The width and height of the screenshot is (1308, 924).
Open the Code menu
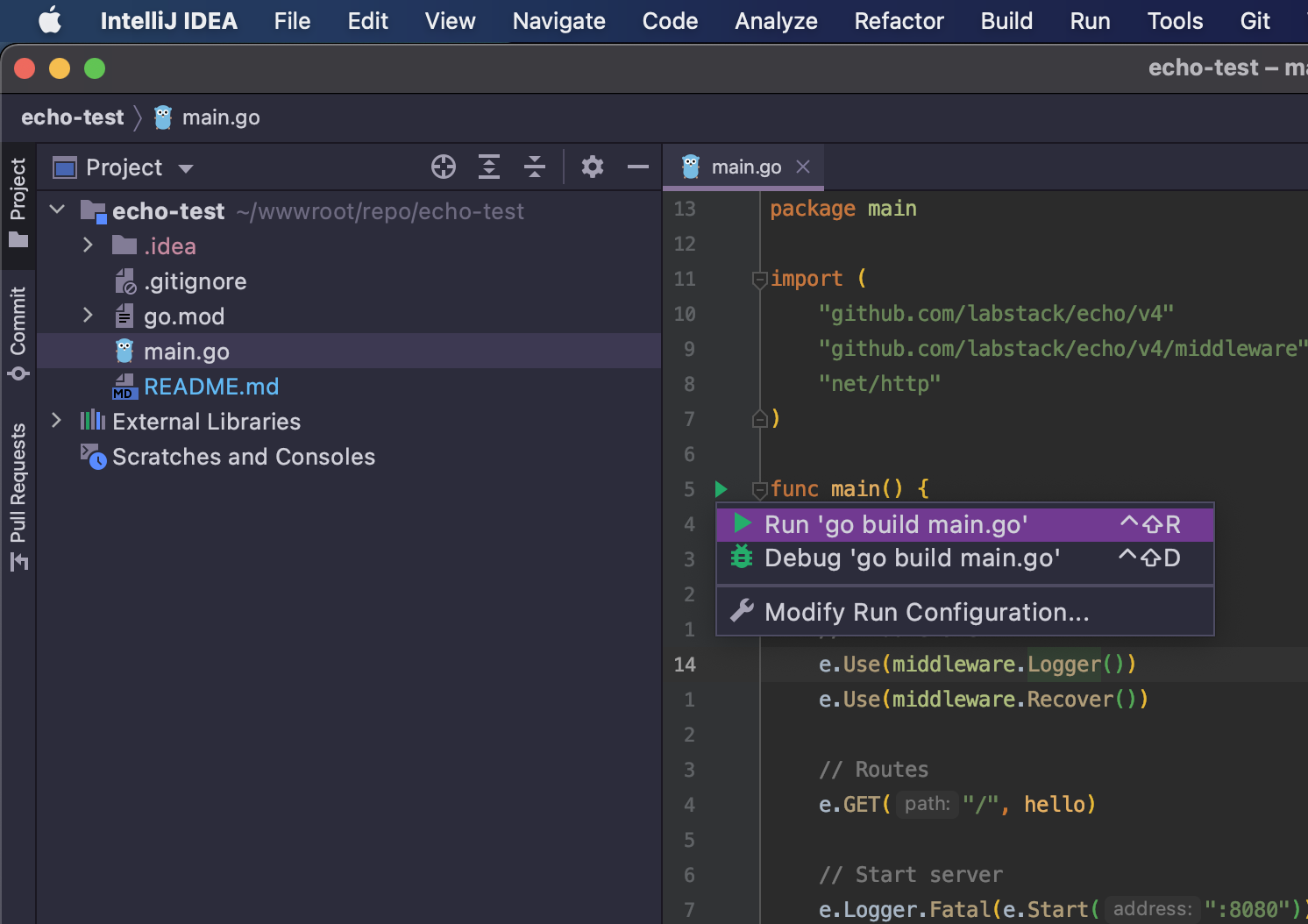(x=670, y=21)
